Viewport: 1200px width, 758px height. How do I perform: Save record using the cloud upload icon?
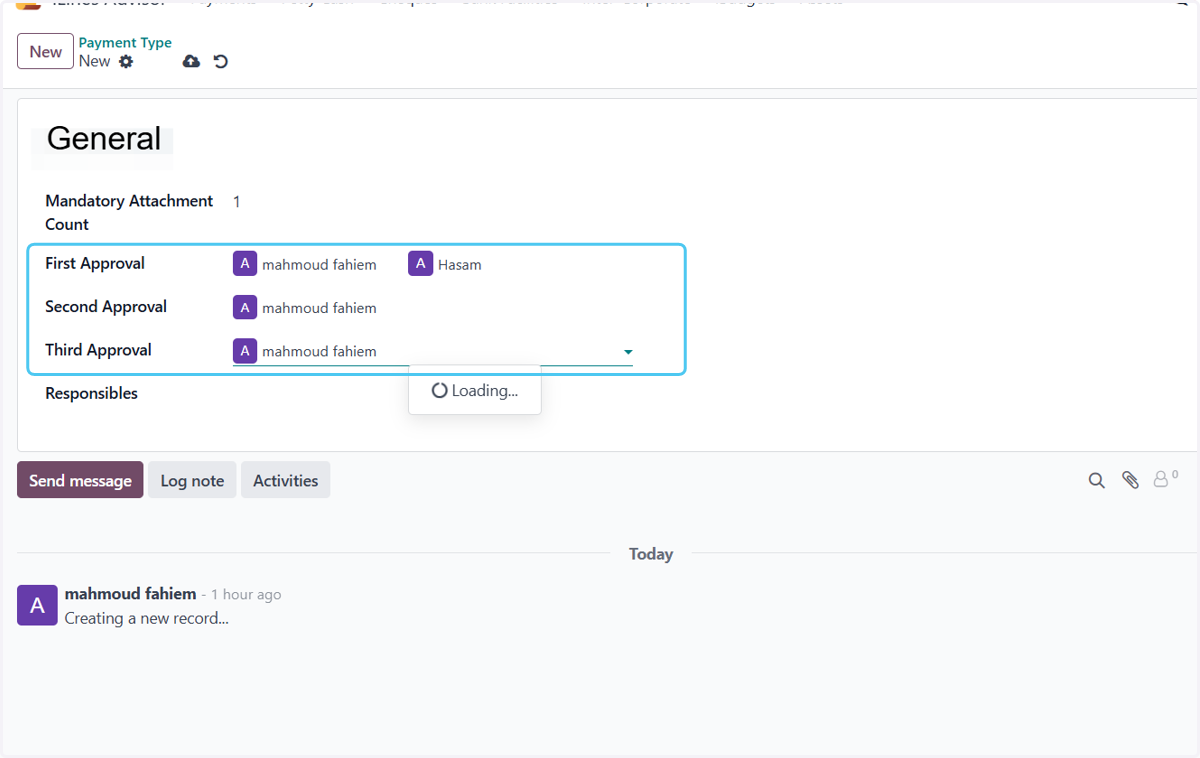191,62
